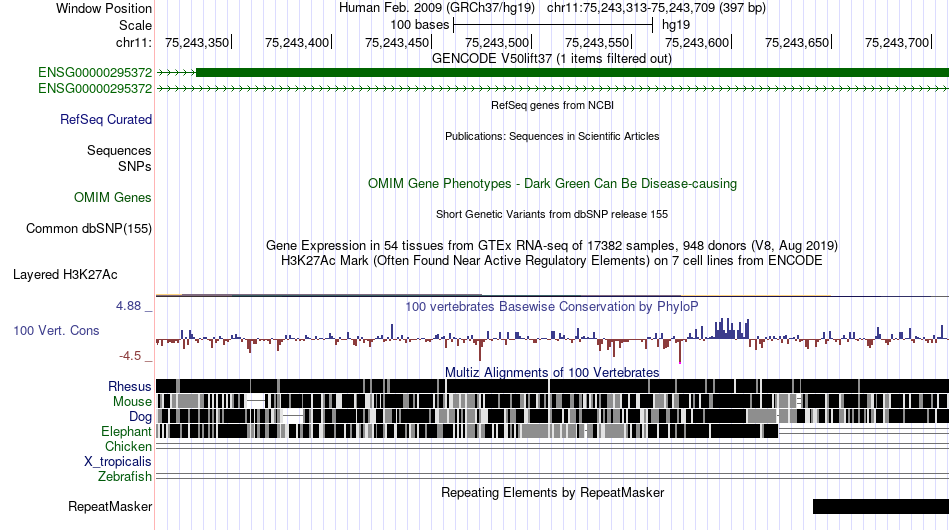
Task: Open Repeating Elements by RepeatMasker title
Action: [x=552, y=492]
